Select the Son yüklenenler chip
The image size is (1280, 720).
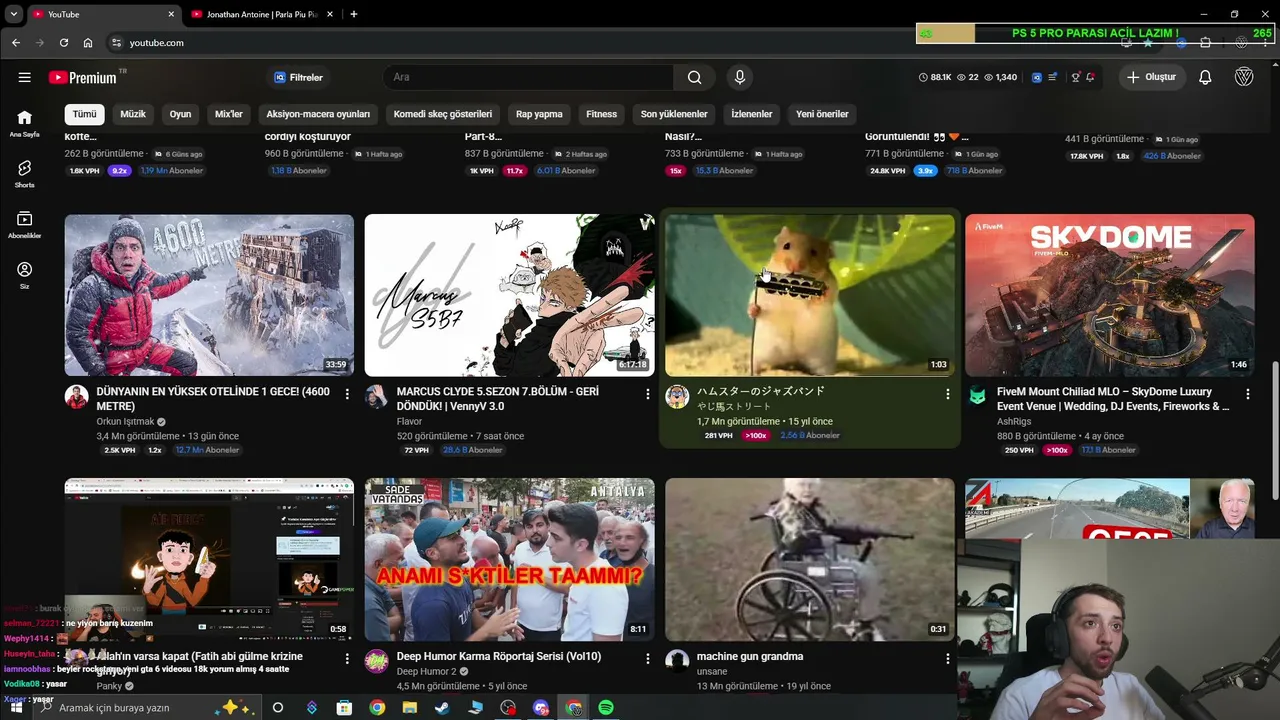pos(674,114)
